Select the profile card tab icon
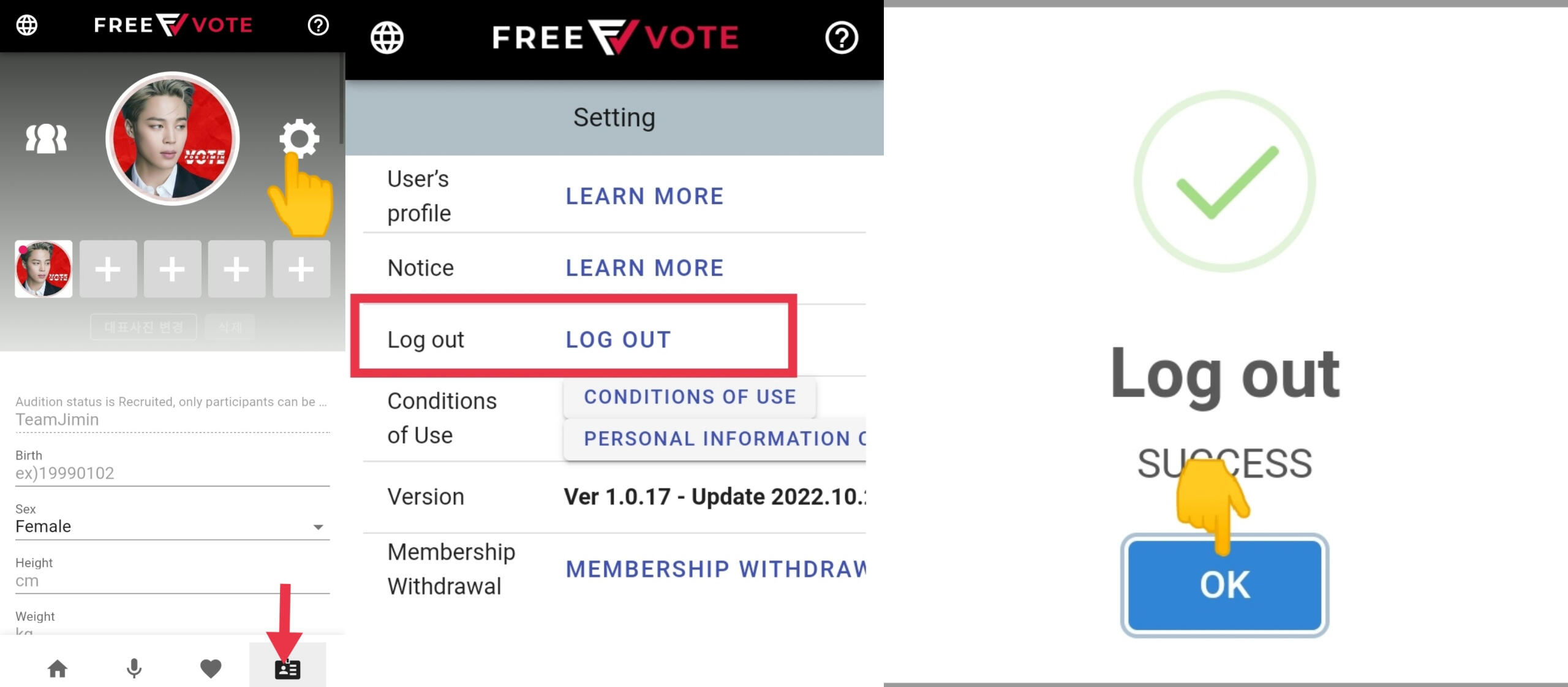1568x687 pixels. [x=287, y=669]
